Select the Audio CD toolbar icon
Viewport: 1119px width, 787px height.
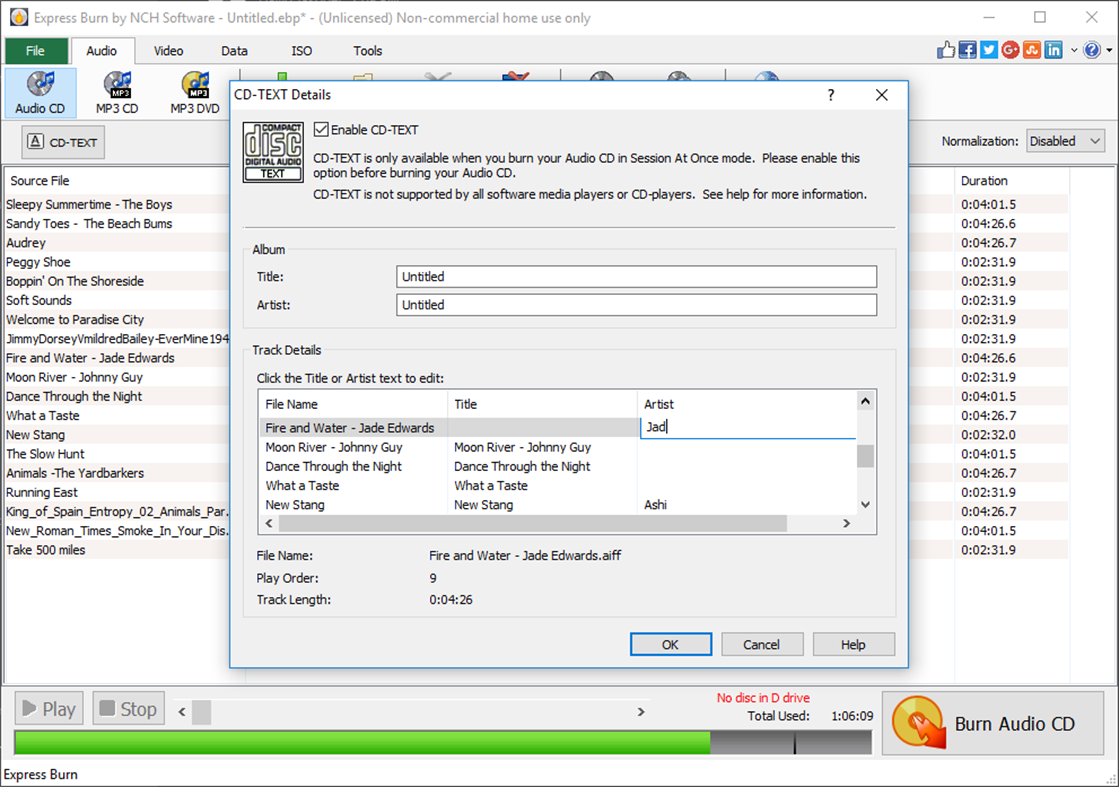[x=39, y=92]
